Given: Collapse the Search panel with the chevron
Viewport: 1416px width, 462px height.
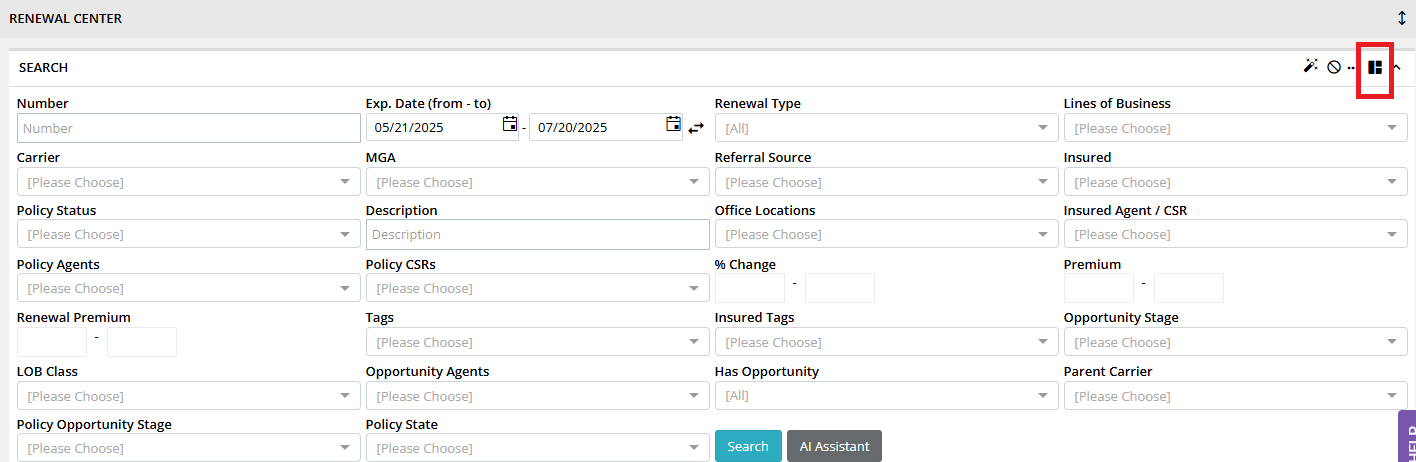Looking at the screenshot, I should (x=1397, y=68).
